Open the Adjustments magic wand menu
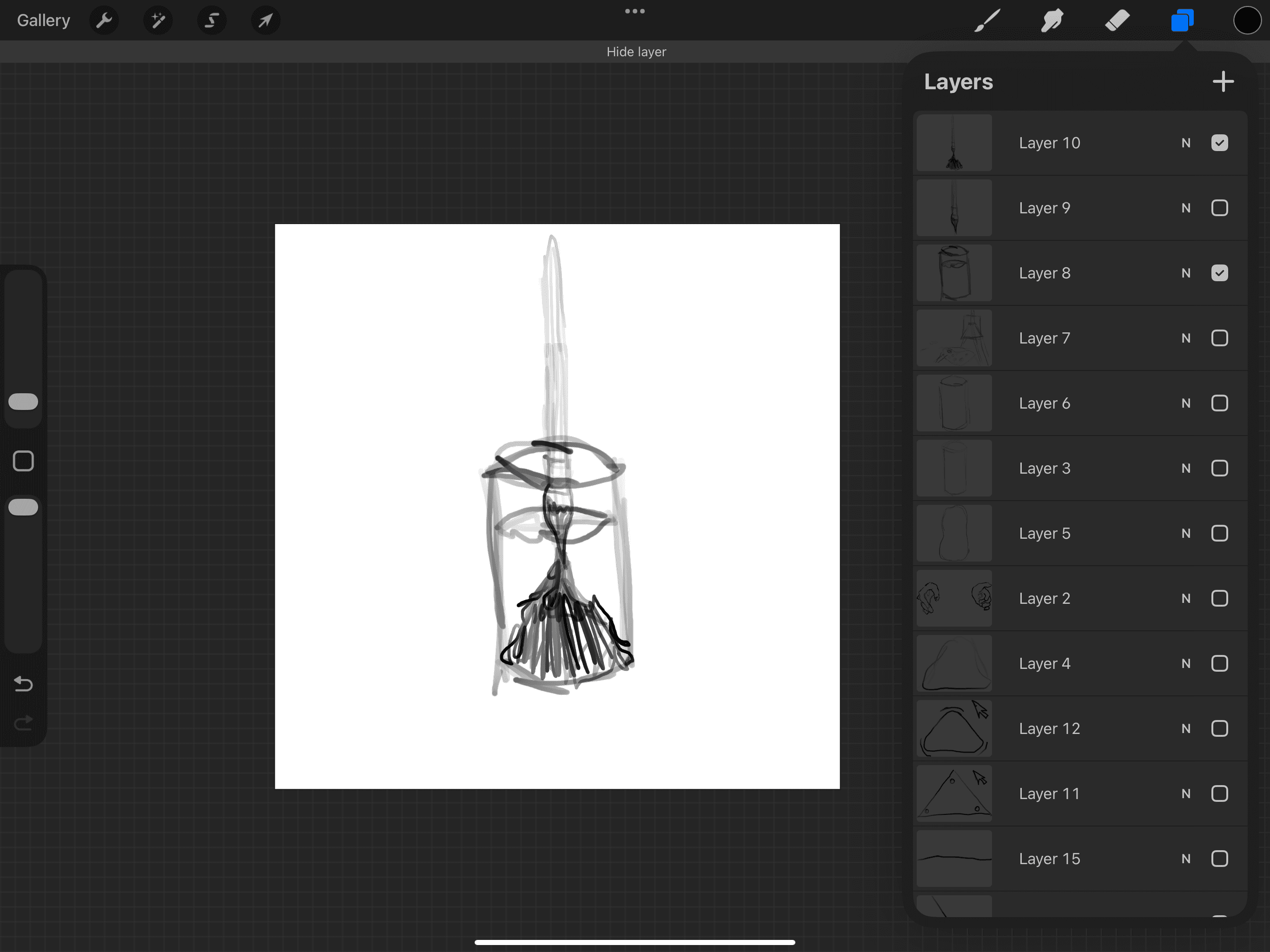Image resolution: width=1270 pixels, height=952 pixels. (158, 20)
